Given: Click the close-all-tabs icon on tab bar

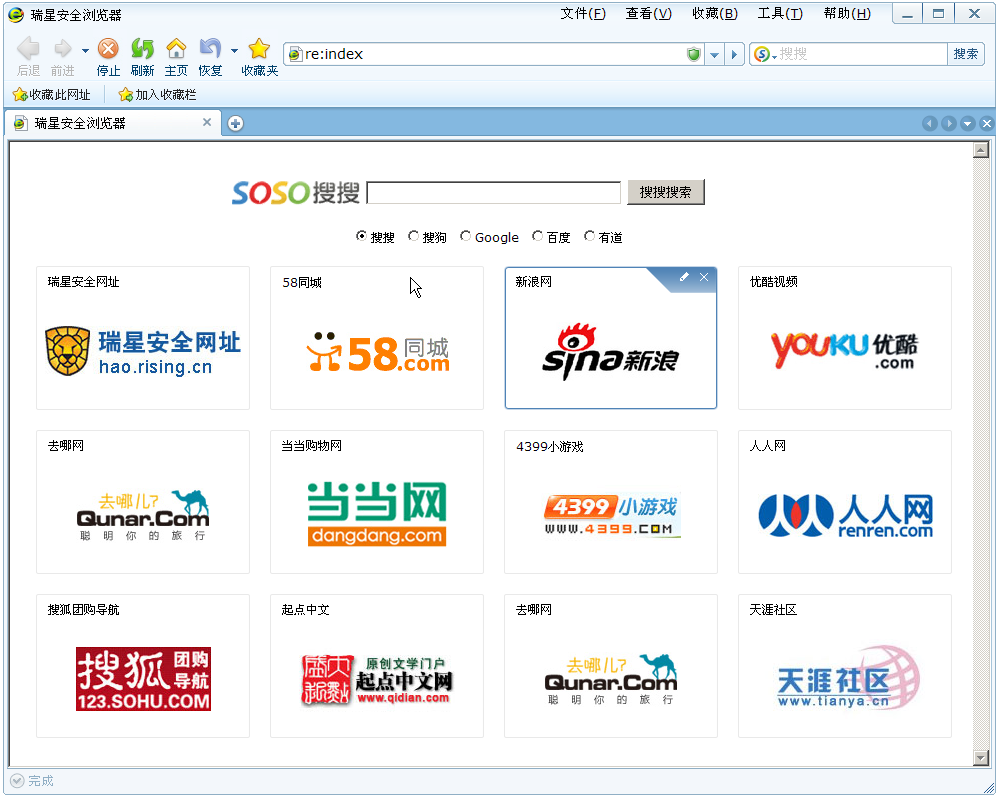Looking at the screenshot, I should (987, 124).
